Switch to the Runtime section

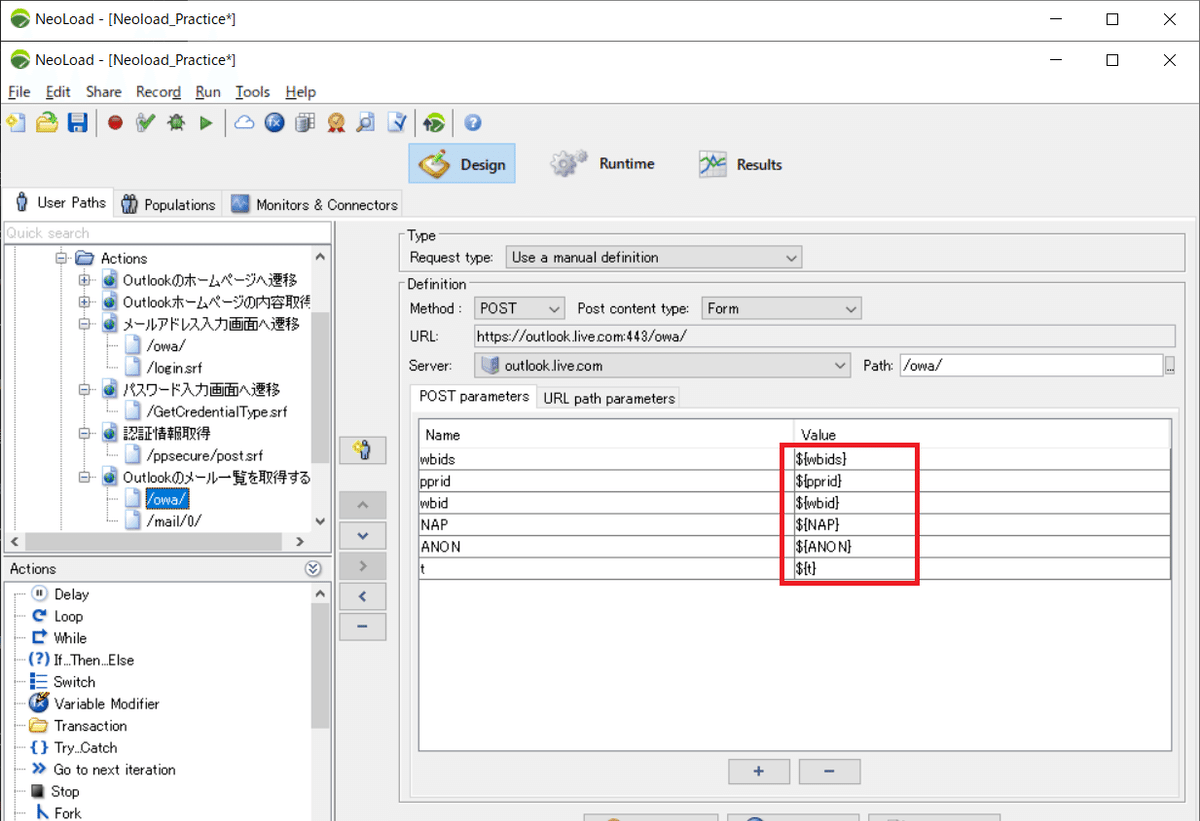[x=604, y=164]
